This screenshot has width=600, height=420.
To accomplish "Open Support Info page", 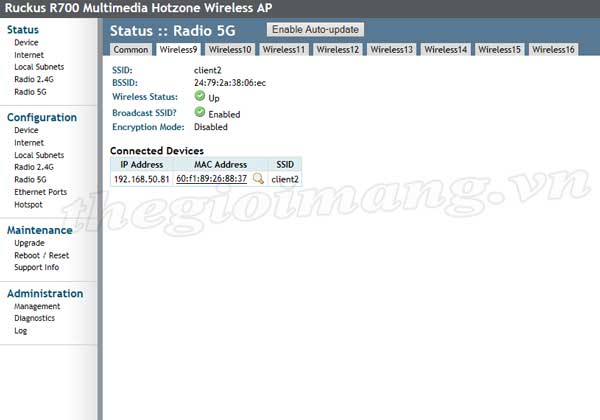I will (36, 267).
